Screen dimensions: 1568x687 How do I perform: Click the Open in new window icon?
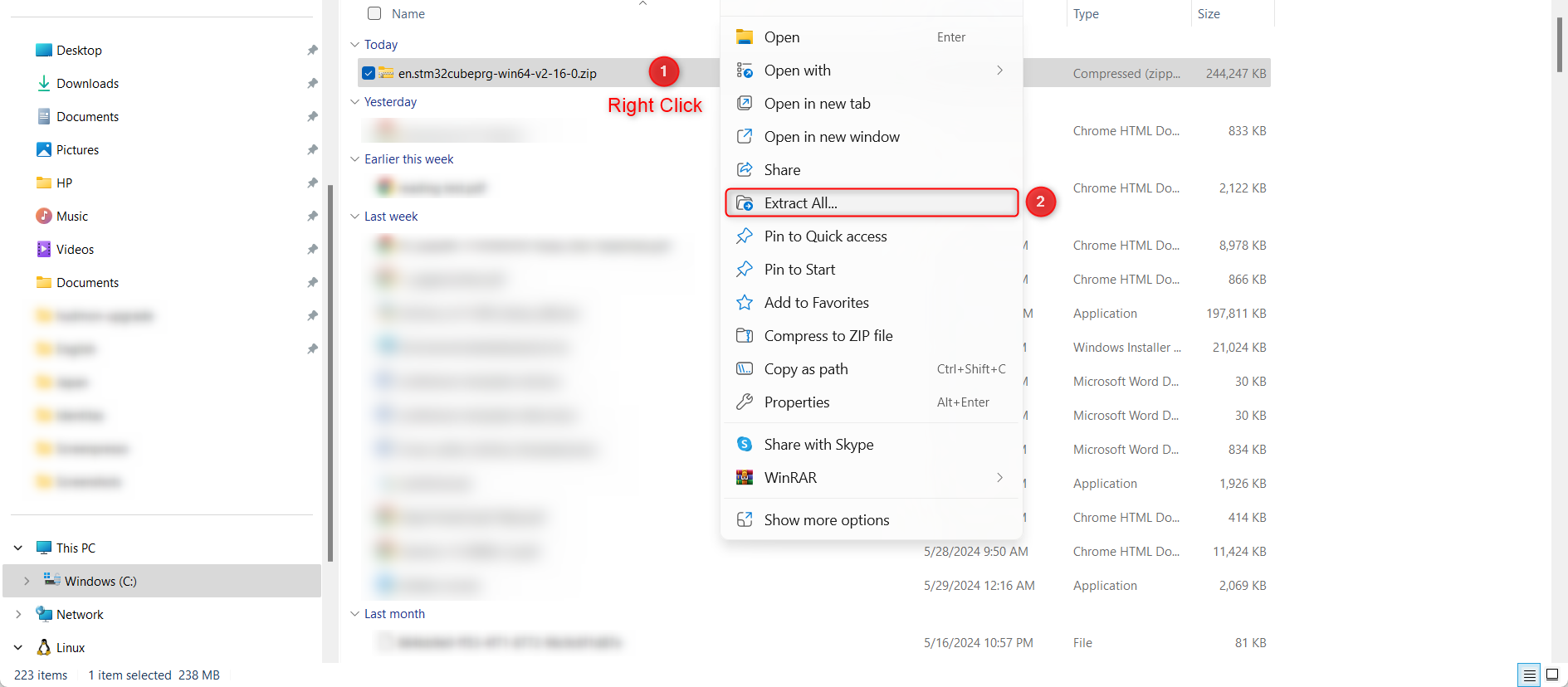pos(745,137)
